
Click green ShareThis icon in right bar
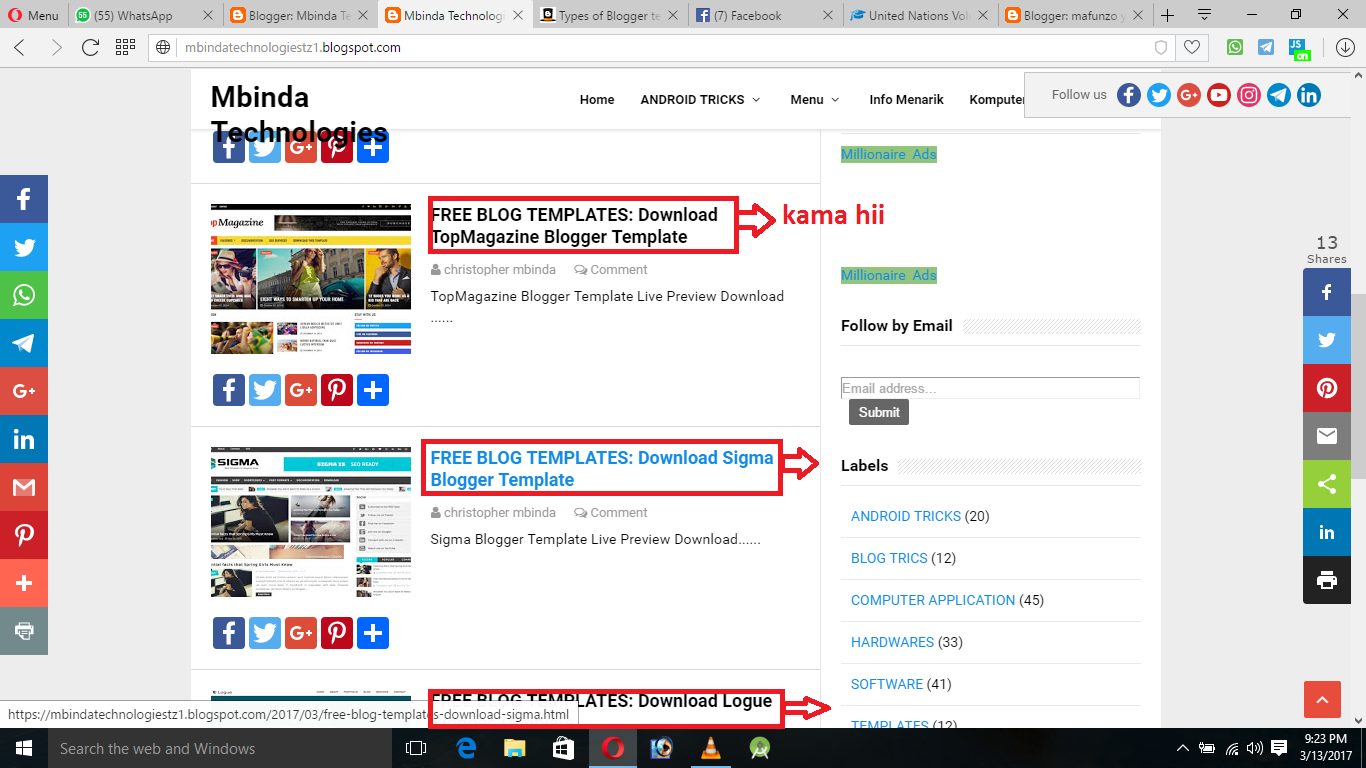(1327, 484)
